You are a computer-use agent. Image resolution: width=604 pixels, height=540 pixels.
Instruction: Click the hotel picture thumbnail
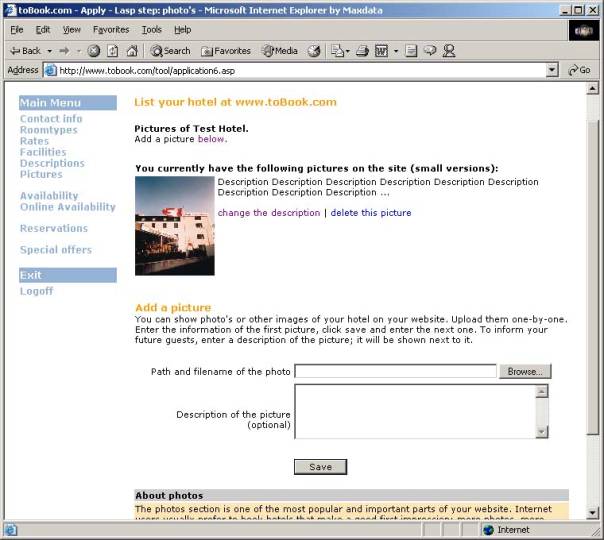click(174, 226)
